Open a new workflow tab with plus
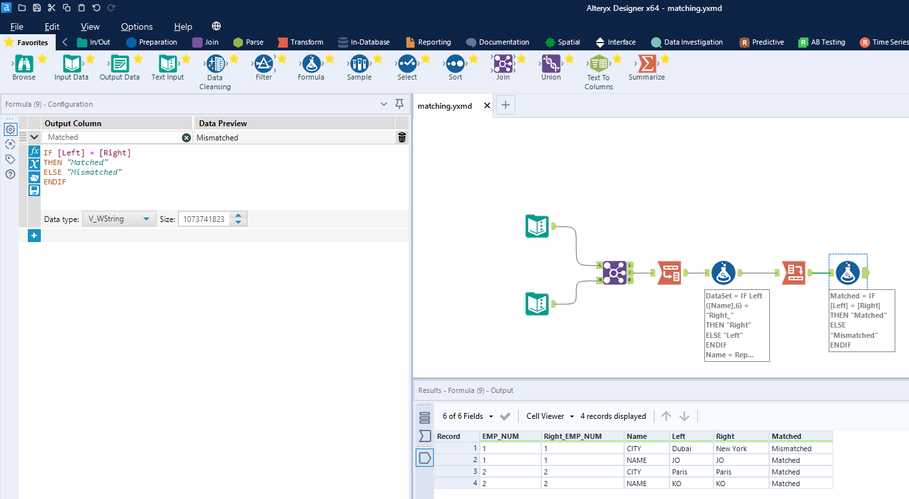 tap(506, 105)
